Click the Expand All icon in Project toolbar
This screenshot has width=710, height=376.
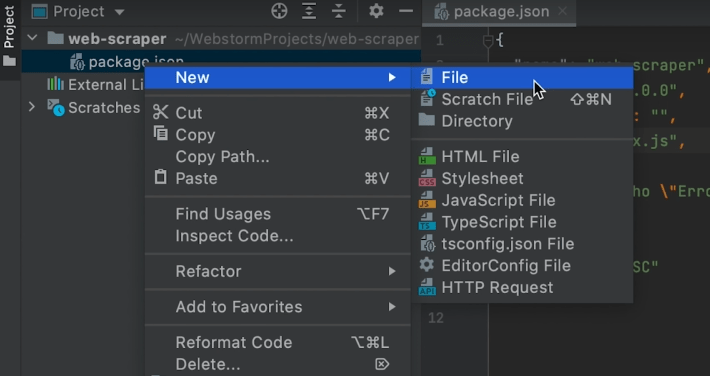click(309, 11)
